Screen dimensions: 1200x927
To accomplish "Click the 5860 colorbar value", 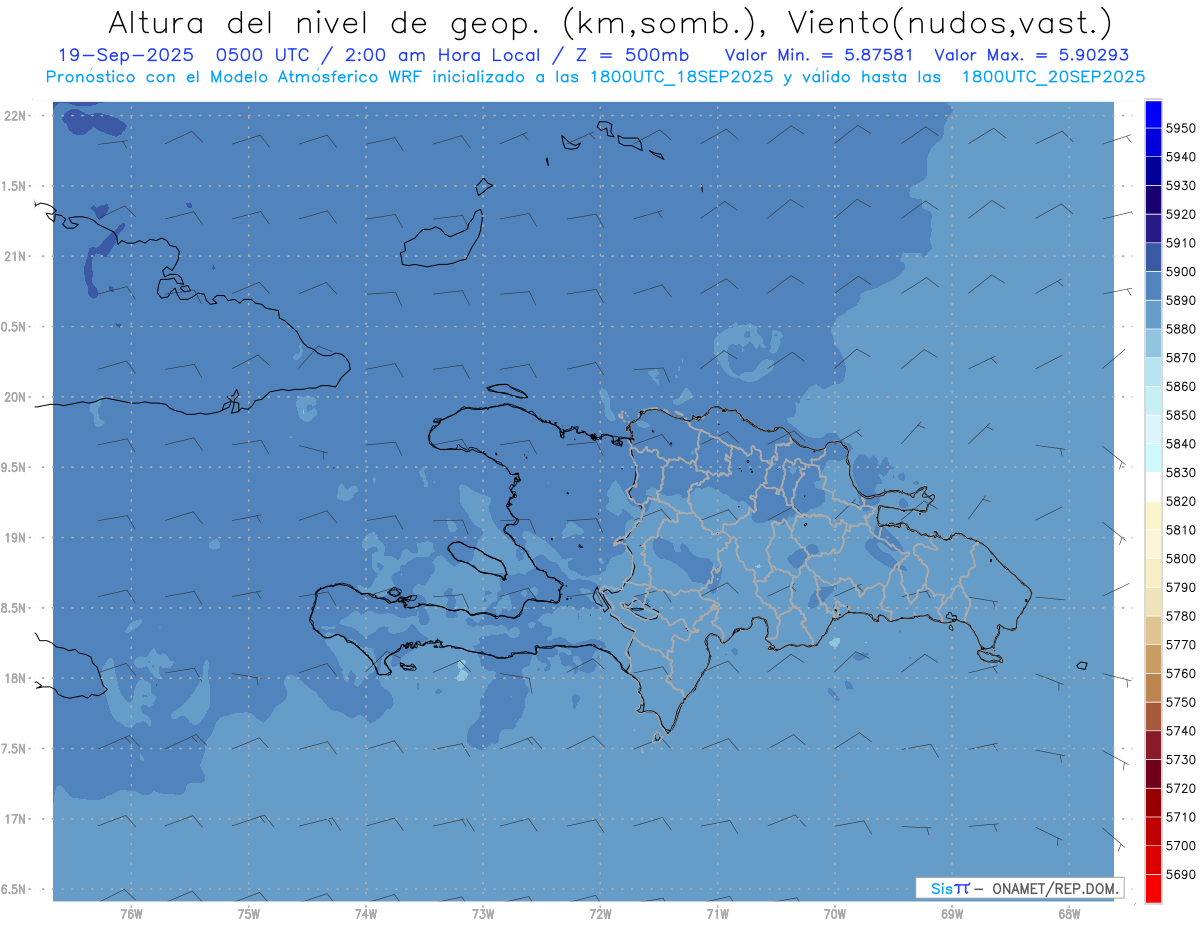I will 1181,386.
